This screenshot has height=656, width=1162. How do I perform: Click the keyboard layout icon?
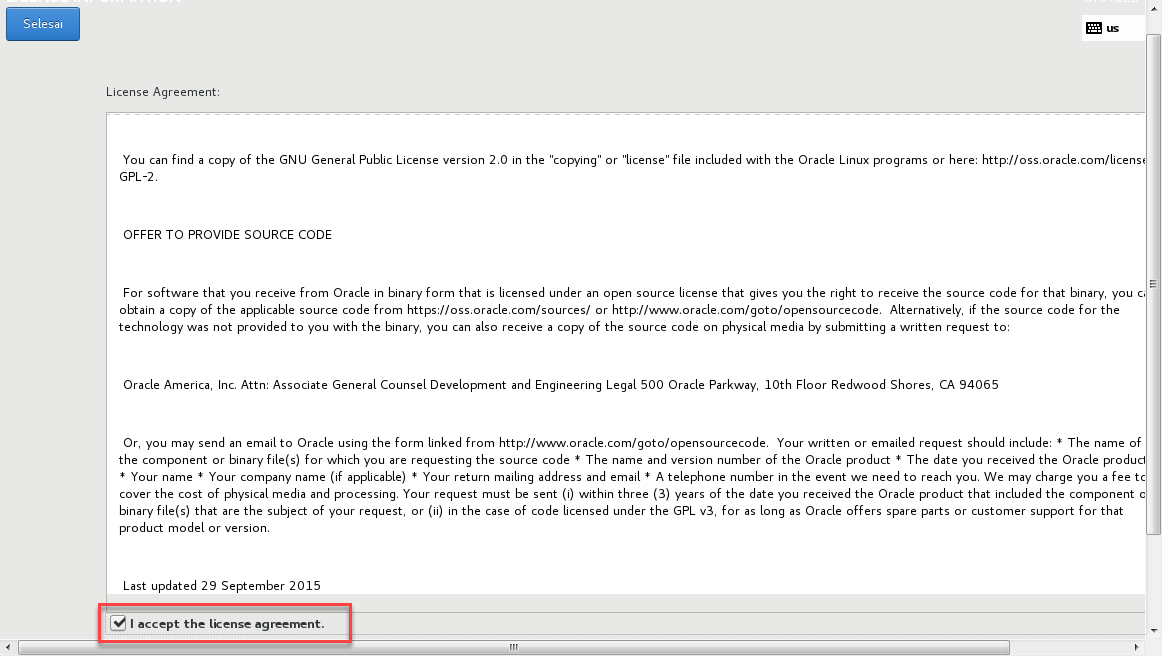click(x=1093, y=27)
